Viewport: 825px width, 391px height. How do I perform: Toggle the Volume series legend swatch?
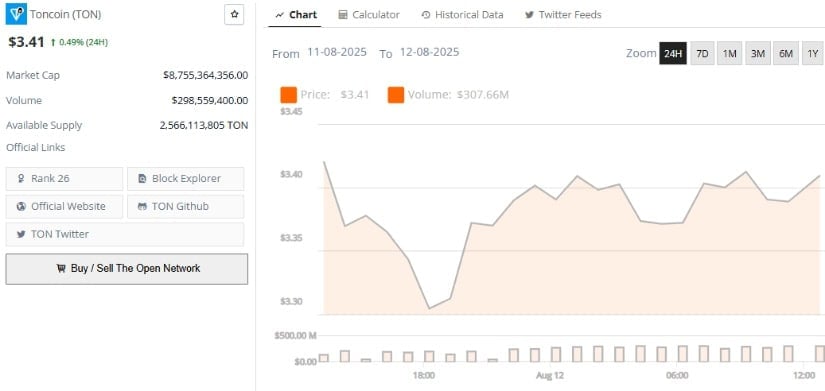tap(396, 95)
